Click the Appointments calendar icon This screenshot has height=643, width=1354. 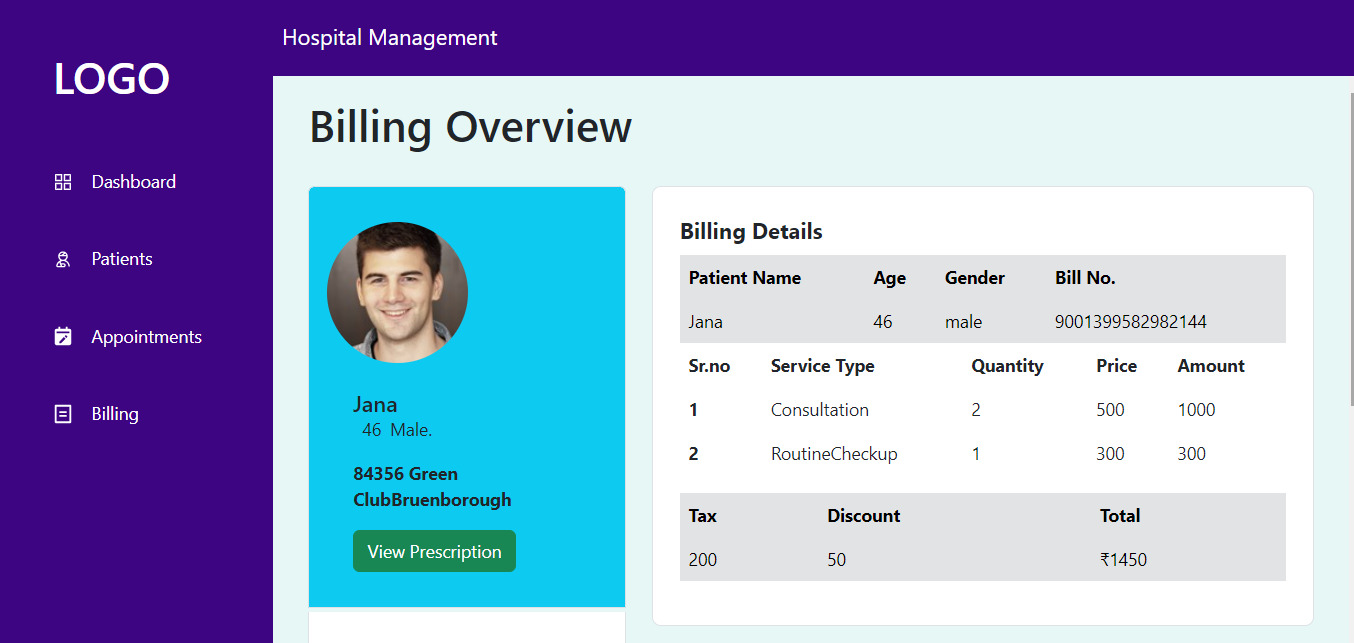(63, 337)
